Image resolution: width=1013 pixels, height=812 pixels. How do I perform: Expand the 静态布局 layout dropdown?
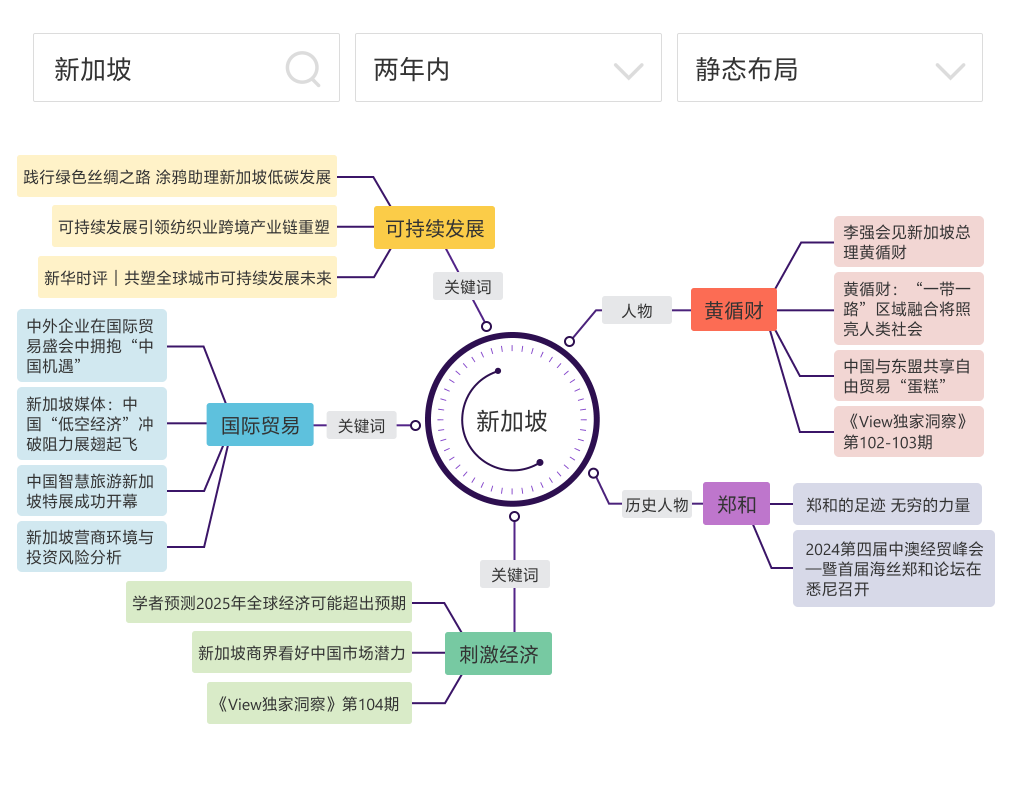(829, 68)
